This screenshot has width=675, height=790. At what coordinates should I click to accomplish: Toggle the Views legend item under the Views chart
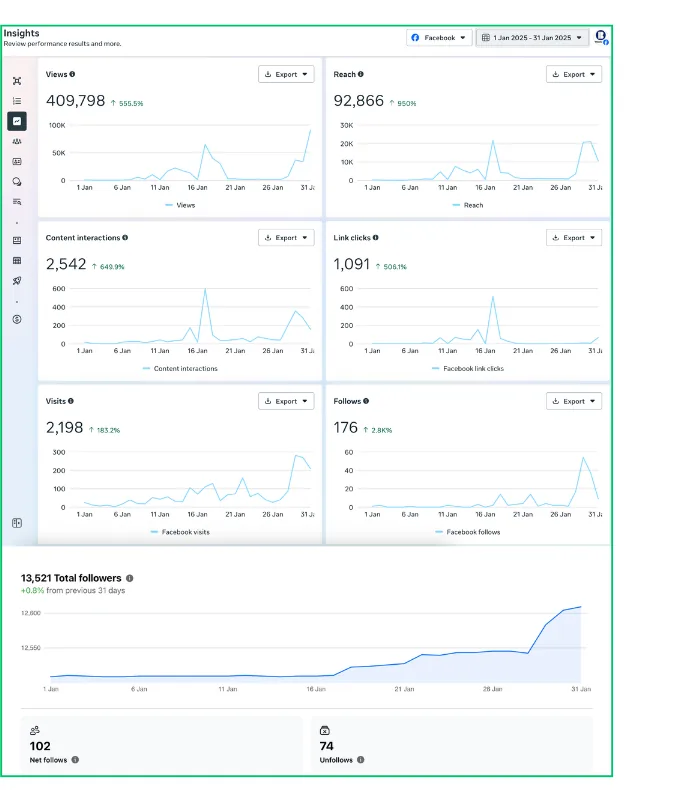tap(180, 205)
